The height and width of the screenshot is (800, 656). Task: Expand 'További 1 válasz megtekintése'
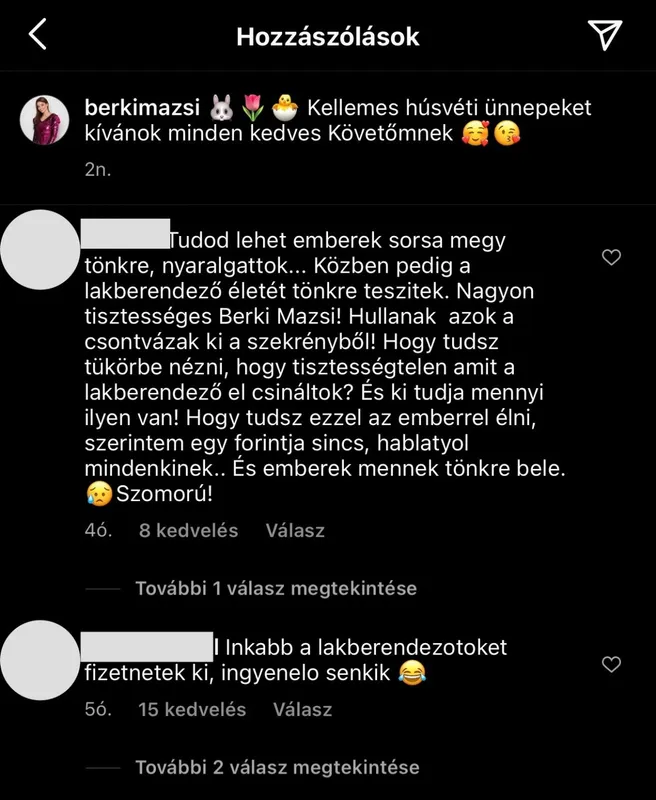[276, 588]
